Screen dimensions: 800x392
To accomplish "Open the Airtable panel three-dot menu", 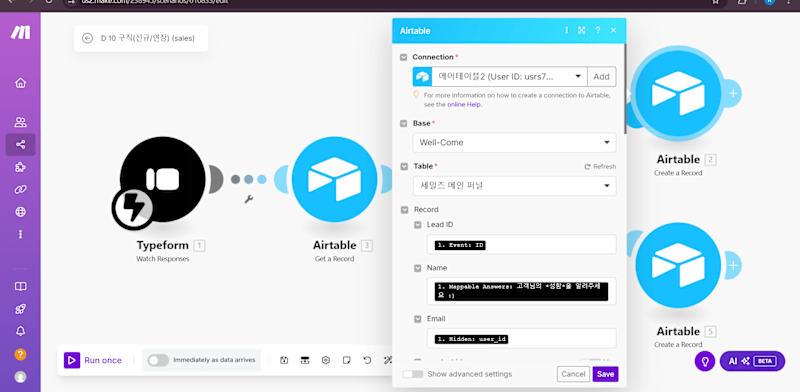I will pos(566,31).
